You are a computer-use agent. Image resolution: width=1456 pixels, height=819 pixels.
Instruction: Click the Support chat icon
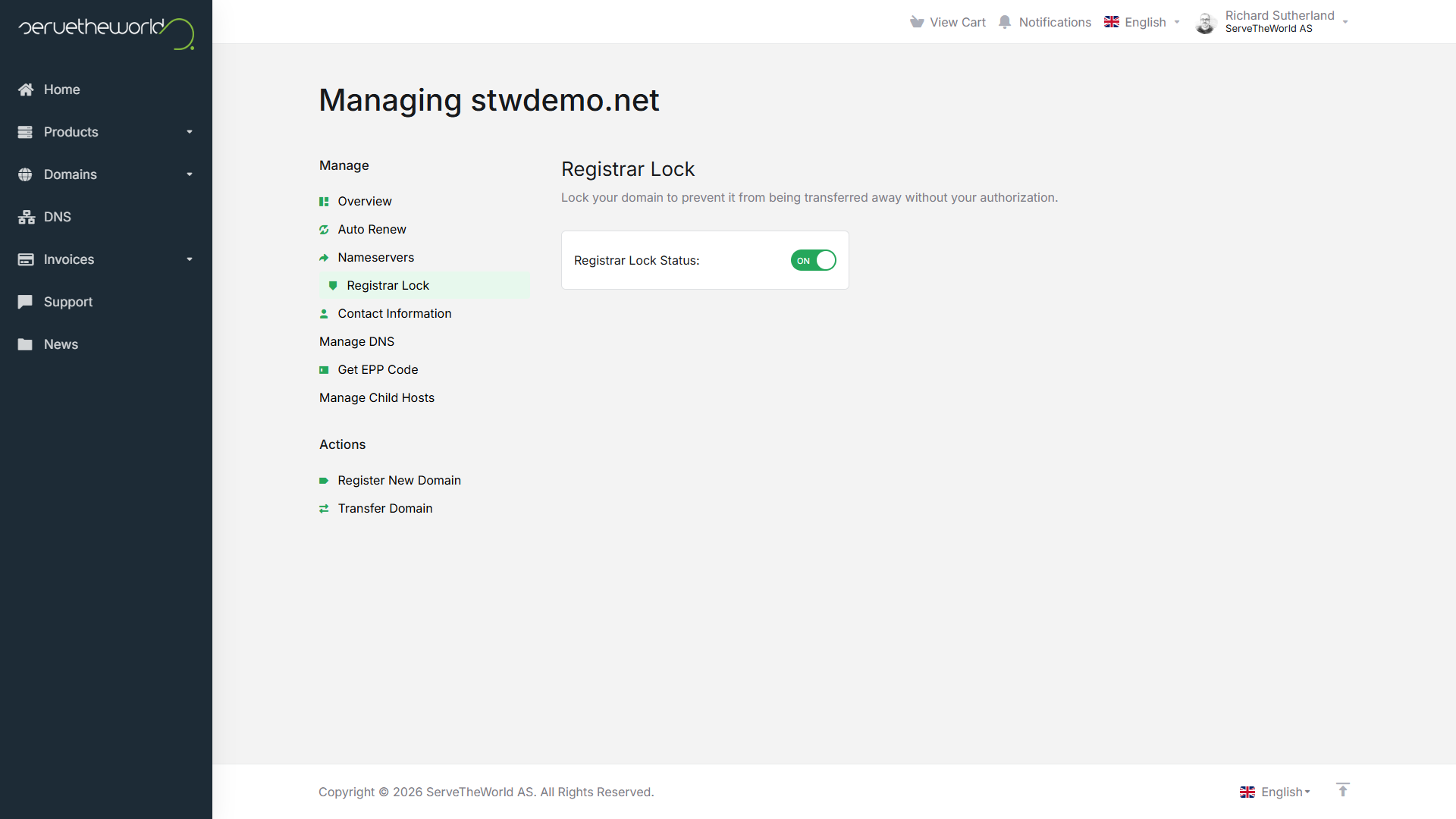(x=25, y=302)
